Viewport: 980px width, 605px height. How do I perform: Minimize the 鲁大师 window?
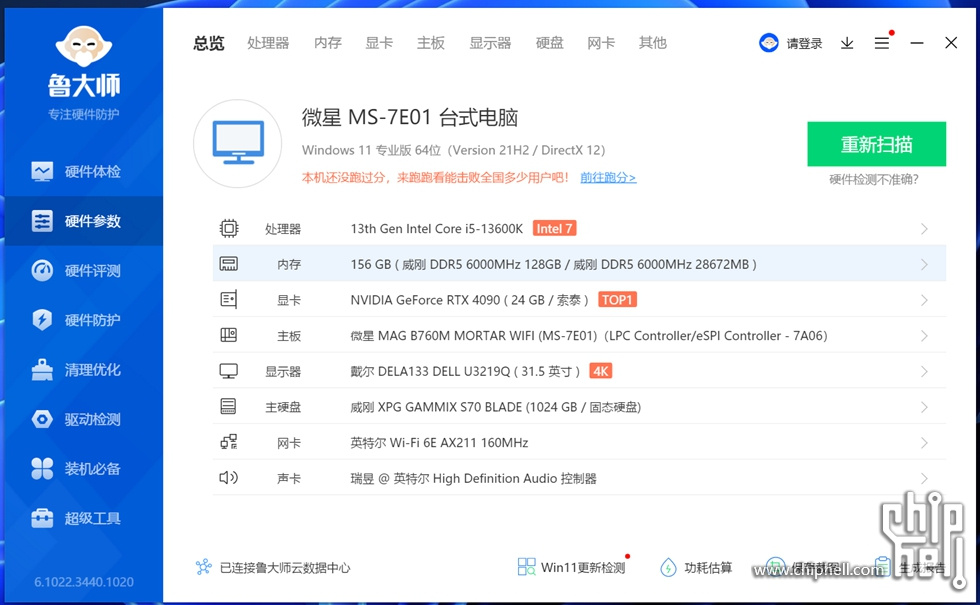(917, 43)
